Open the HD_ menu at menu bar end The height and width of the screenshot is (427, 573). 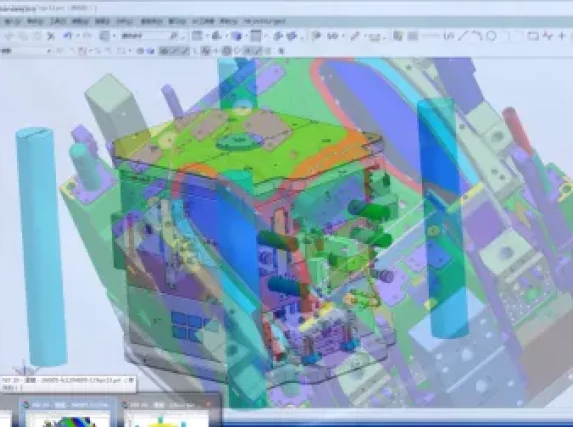264,21
